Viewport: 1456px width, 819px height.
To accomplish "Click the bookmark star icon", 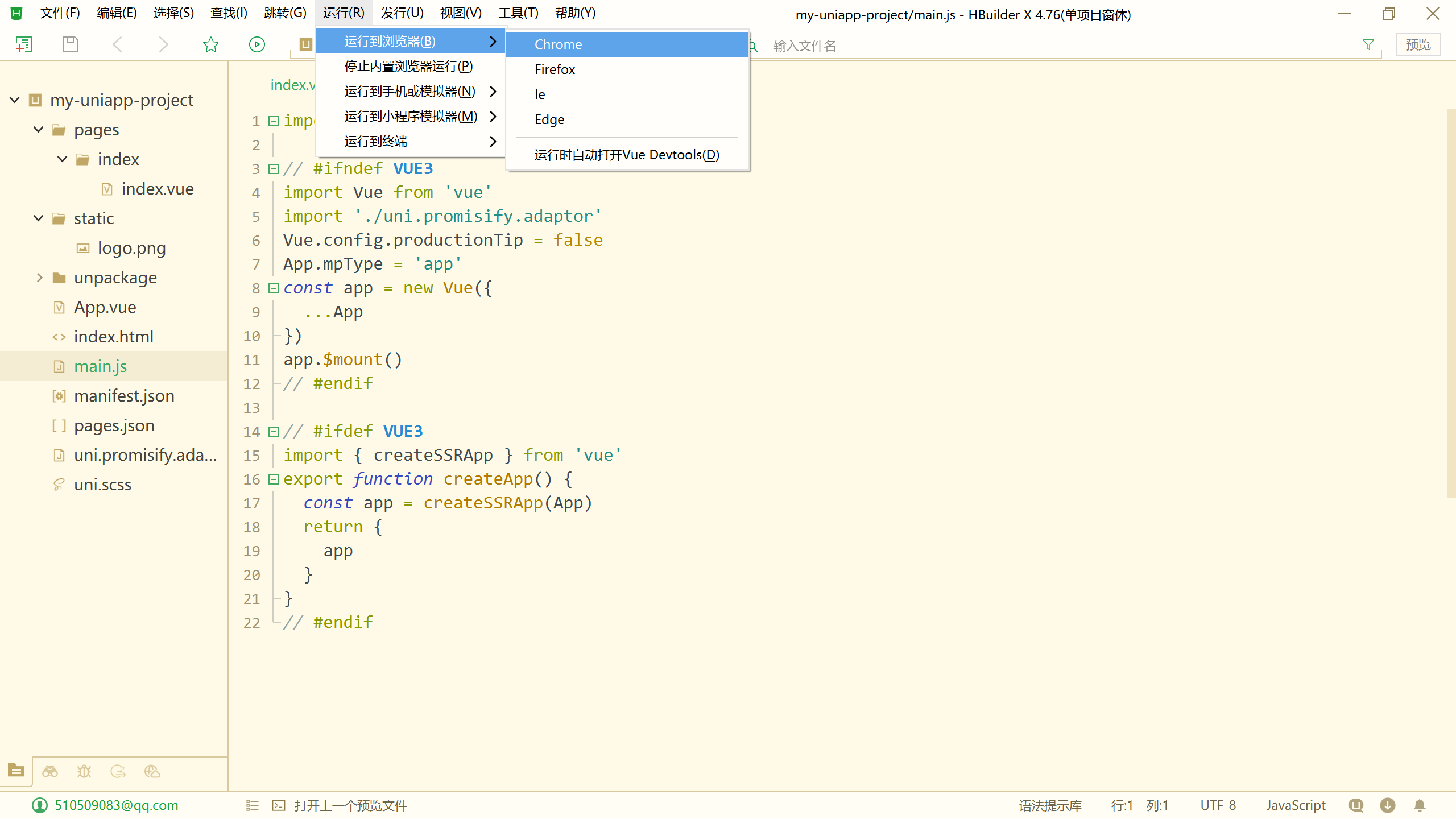I will (210, 44).
